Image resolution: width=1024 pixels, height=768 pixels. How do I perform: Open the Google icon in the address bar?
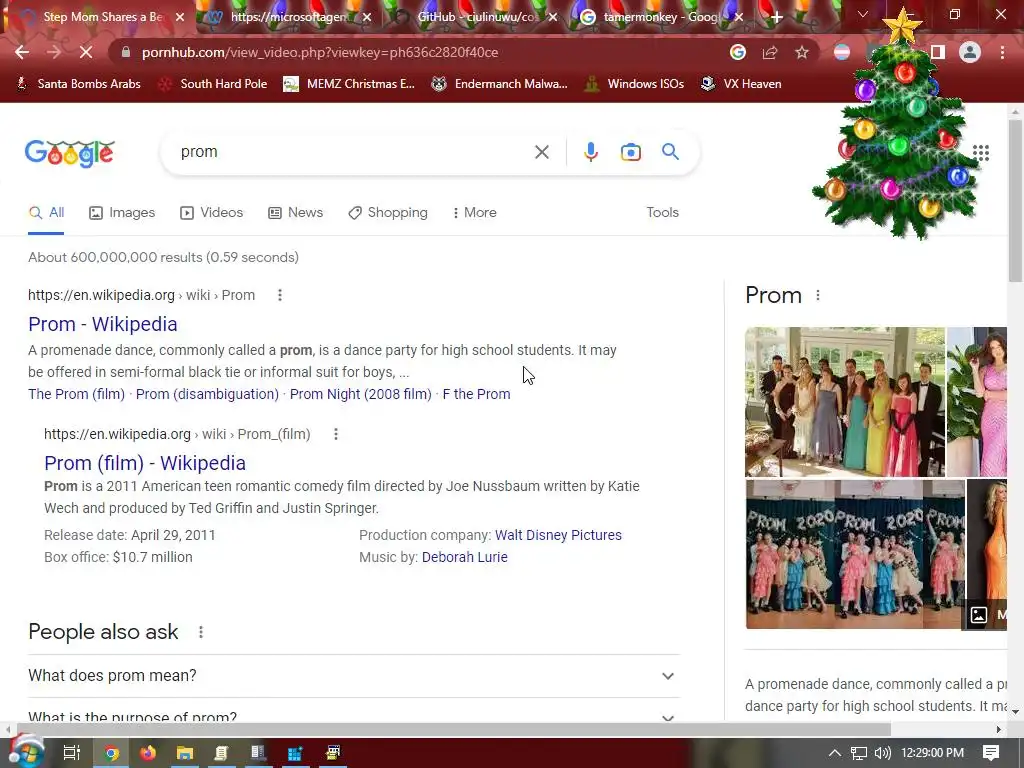pos(738,52)
